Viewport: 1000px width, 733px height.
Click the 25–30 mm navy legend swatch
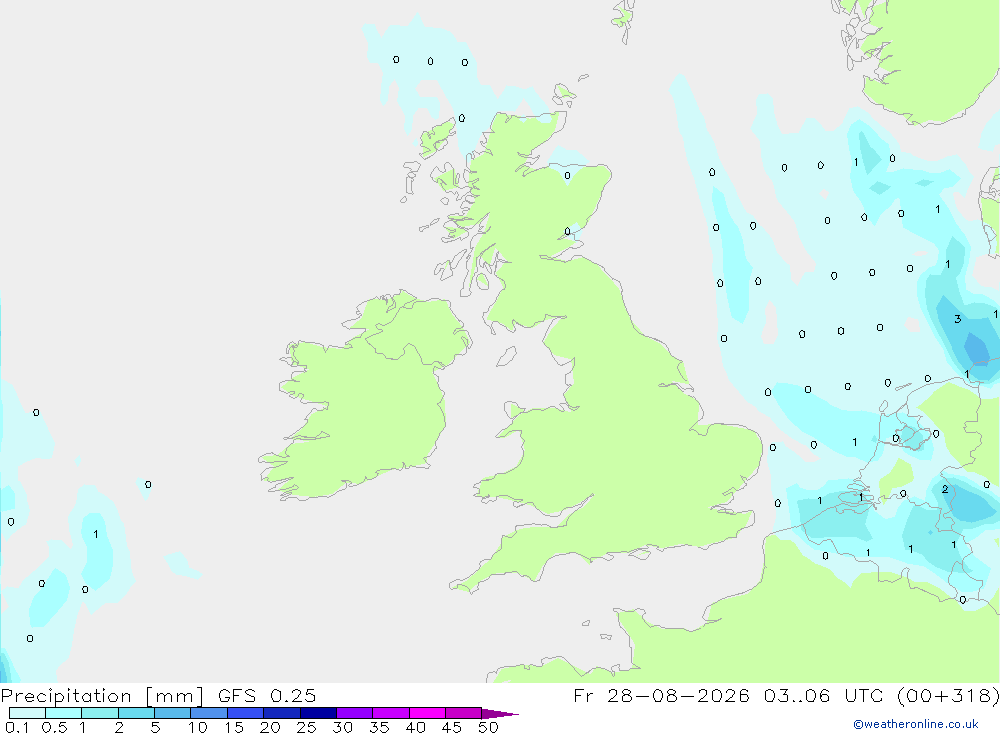click(x=318, y=713)
